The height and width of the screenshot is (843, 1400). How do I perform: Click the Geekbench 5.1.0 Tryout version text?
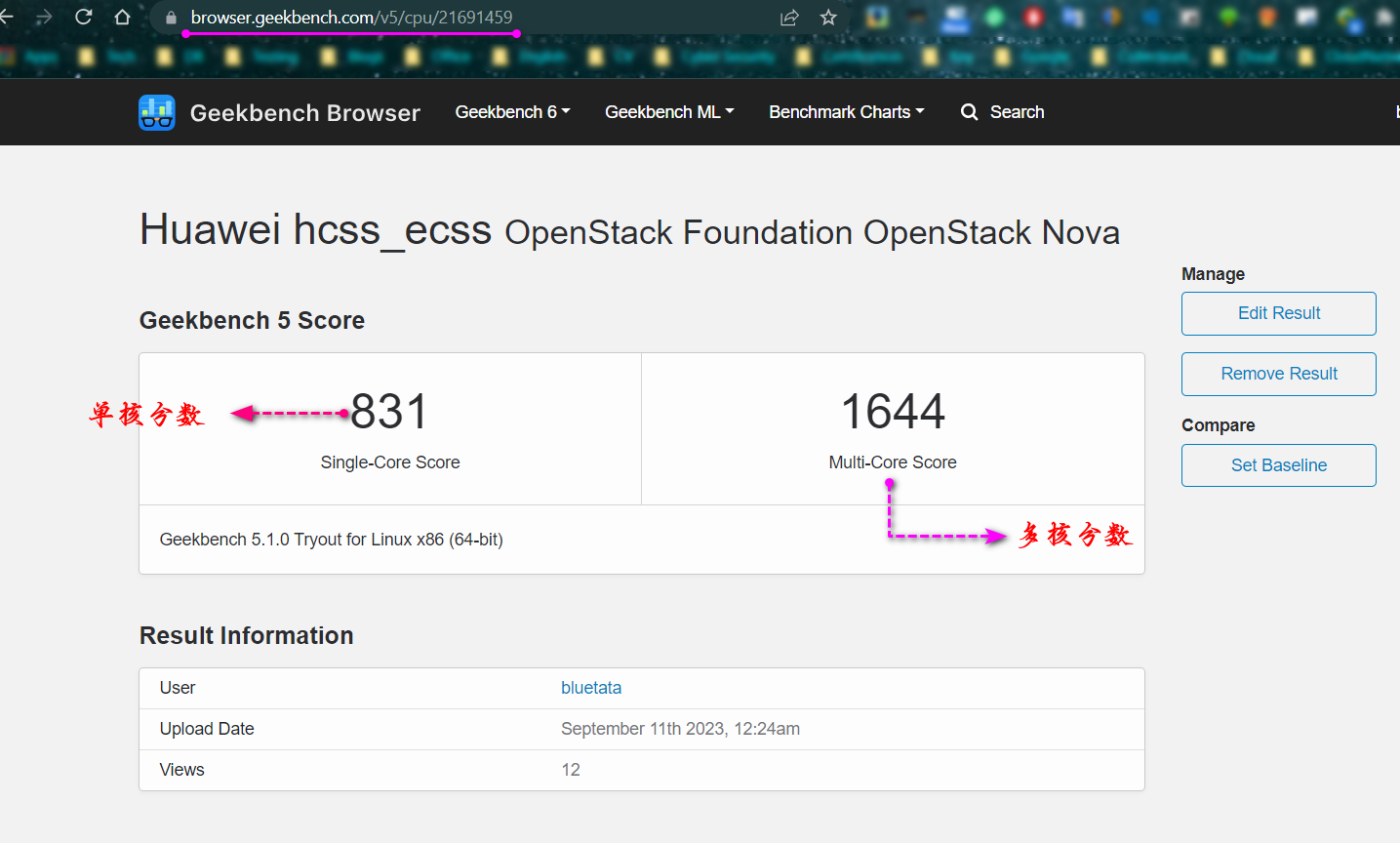[x=332, y=540]
